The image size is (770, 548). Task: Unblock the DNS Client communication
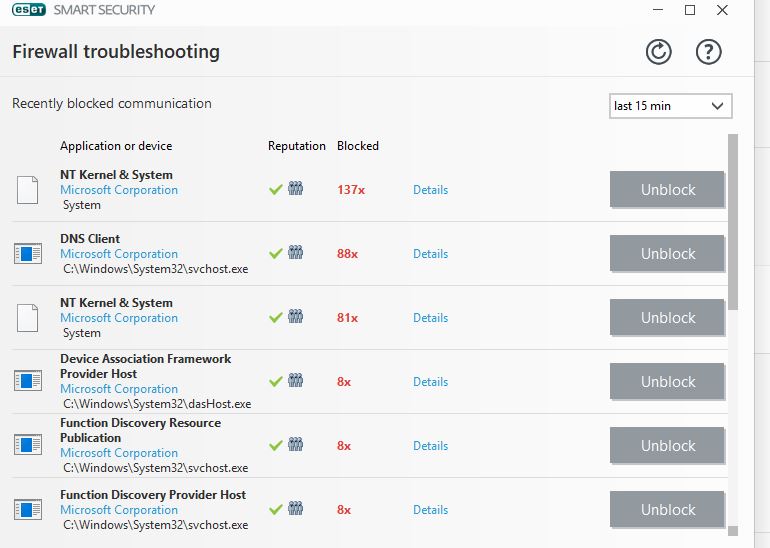667,254
